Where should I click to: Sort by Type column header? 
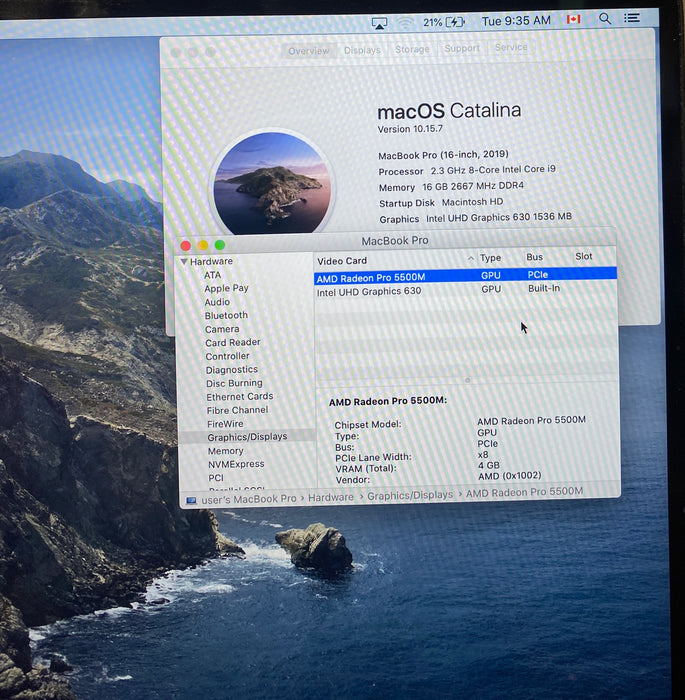pyautogui.click(x=490, y=258)
